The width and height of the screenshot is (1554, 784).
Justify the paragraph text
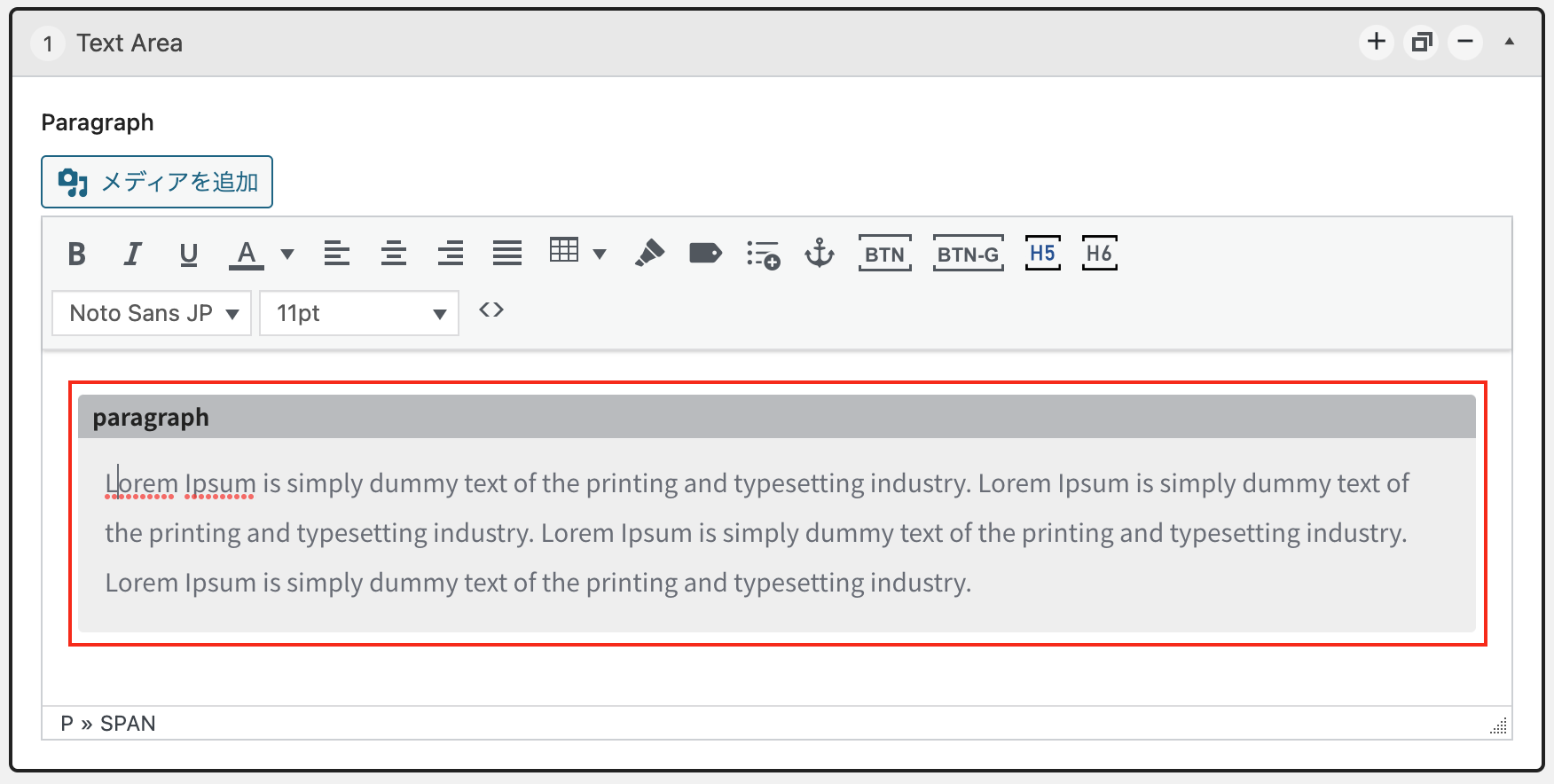(507, 255)
